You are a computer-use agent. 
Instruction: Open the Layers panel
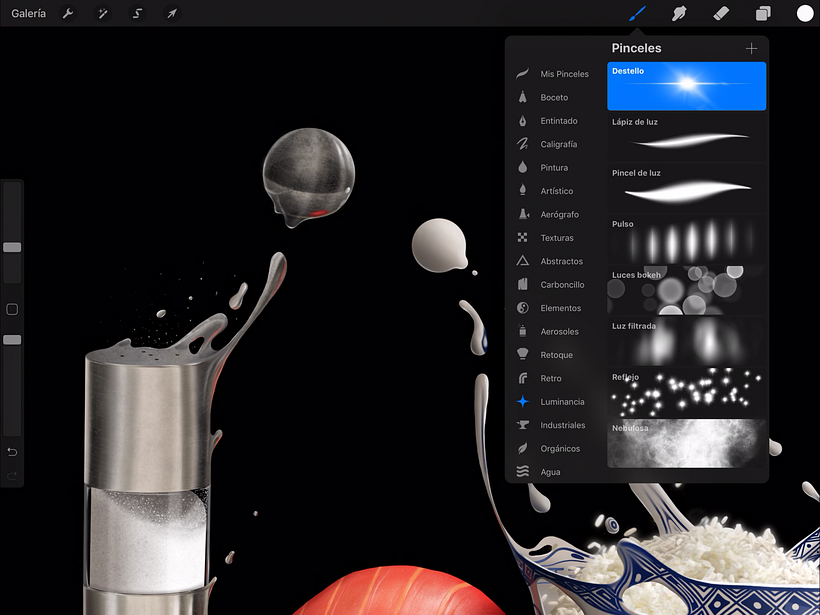tap(763, 14)
